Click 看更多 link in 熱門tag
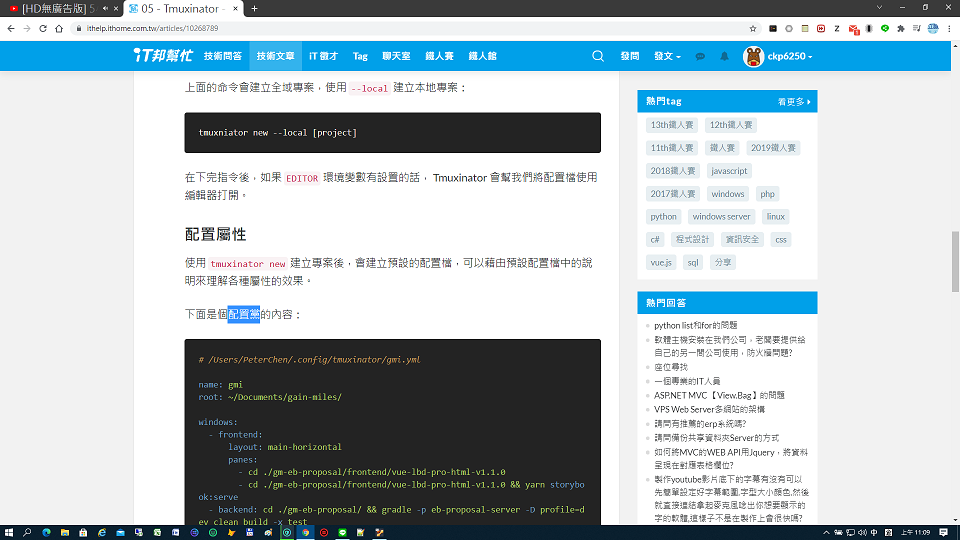The image size is (960, 540). tap(794, 102)
